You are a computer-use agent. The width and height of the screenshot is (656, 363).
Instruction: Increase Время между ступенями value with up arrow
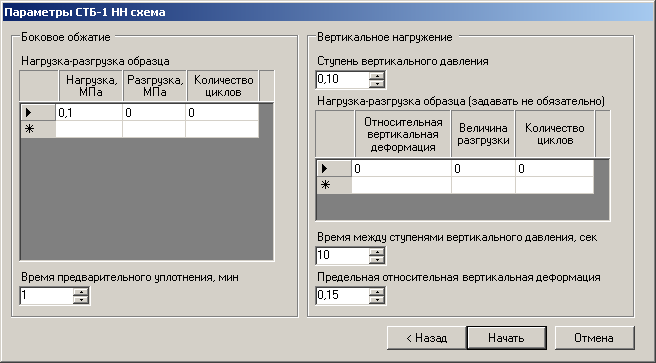click(x=377, y=251)
